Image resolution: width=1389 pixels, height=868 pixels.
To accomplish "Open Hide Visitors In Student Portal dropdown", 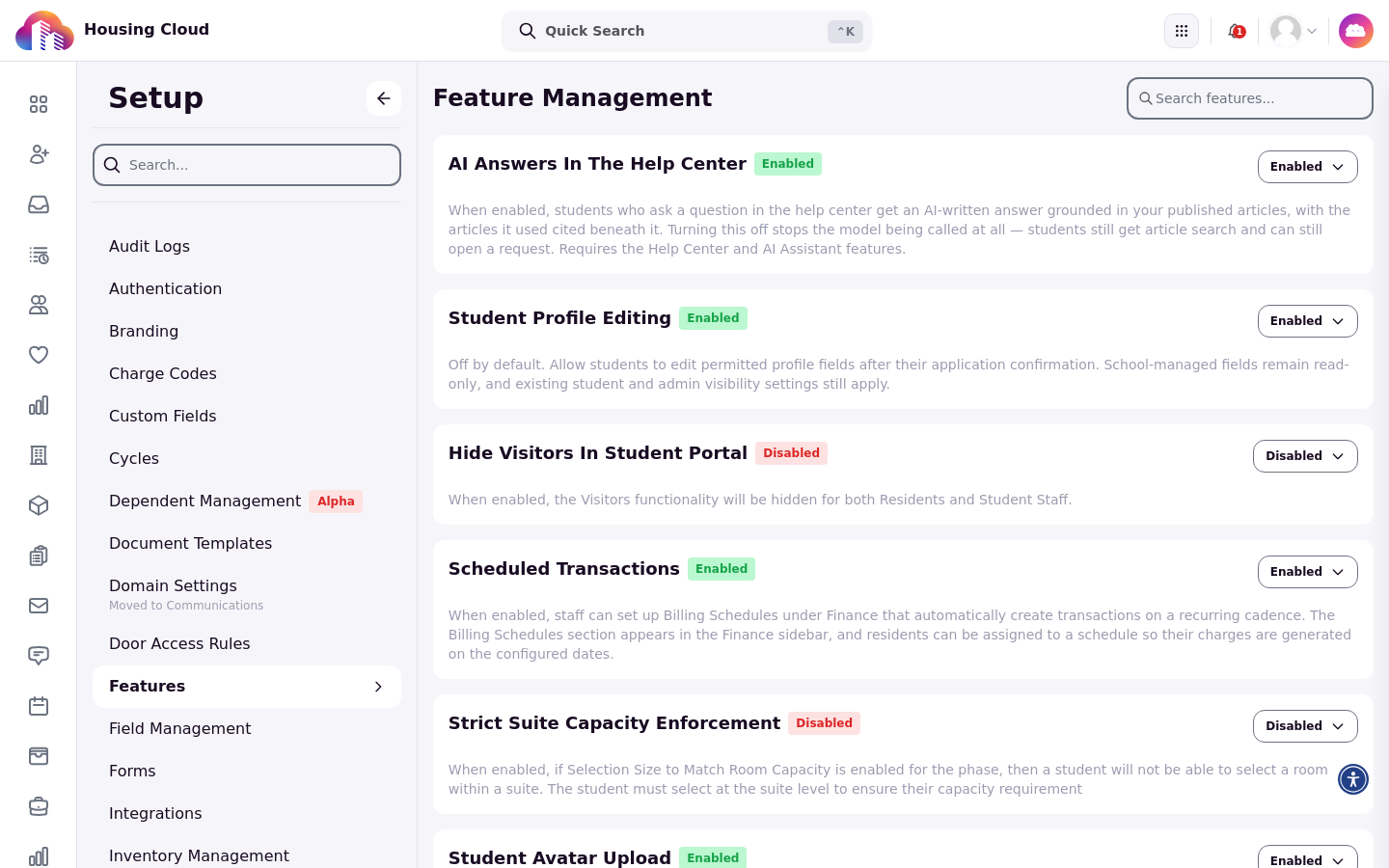I will click(1305, 456).
